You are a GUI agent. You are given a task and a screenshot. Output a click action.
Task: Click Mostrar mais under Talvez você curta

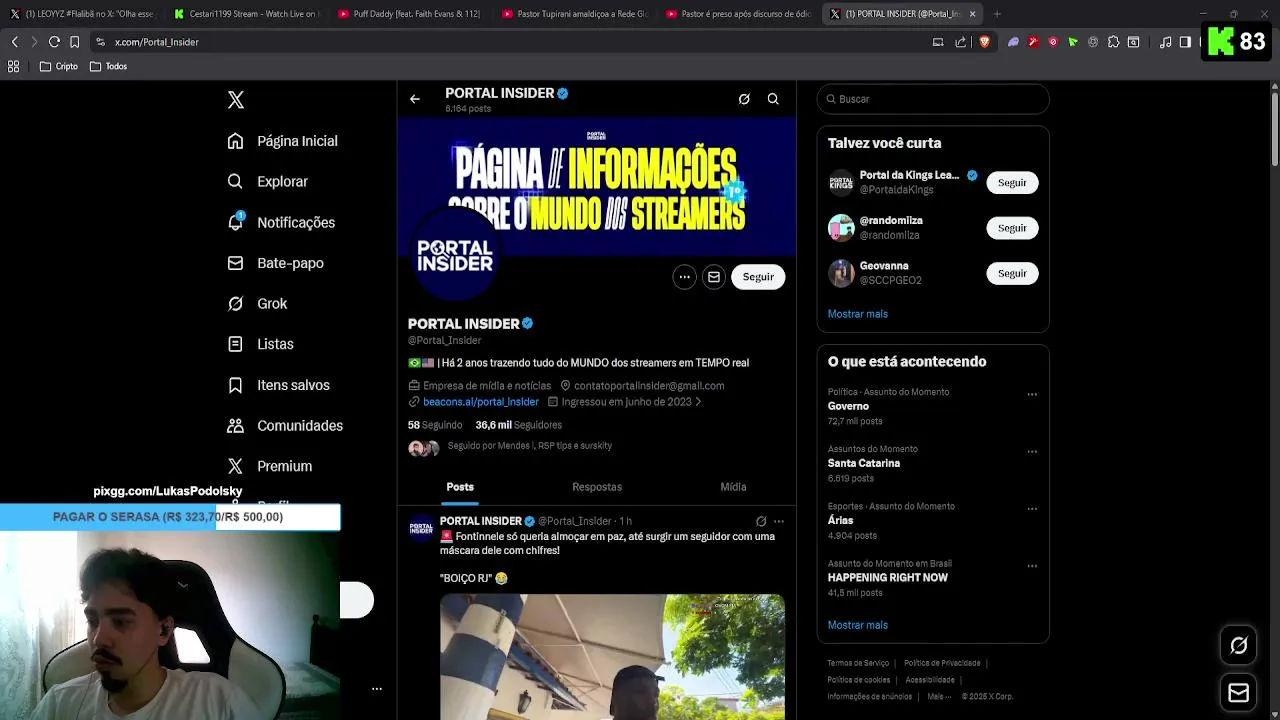(857, 314)
